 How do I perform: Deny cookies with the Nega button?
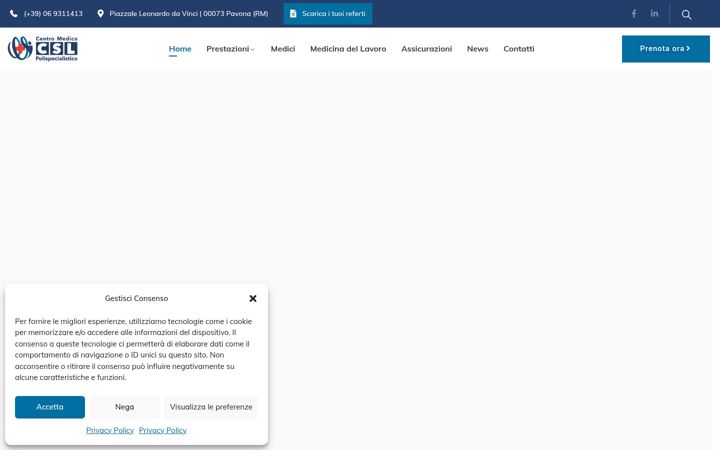pyautogui.click(x=124, y=407)
